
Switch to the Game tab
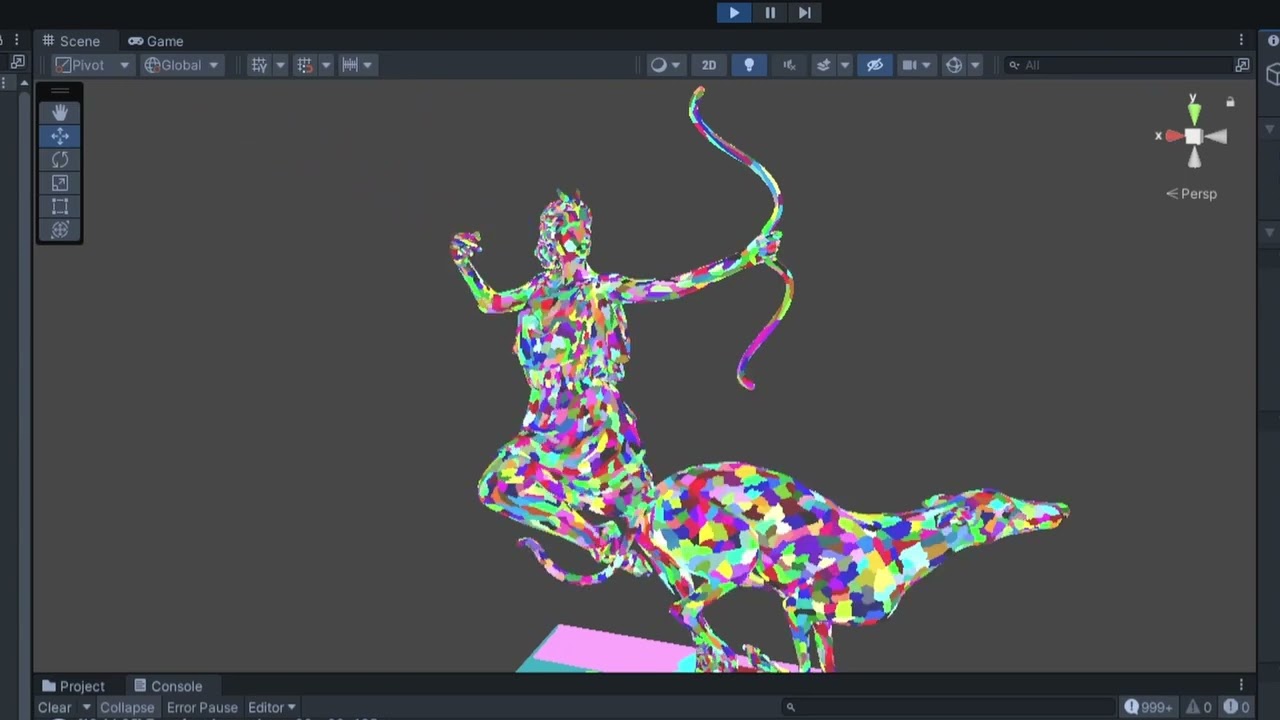(156, 41)
